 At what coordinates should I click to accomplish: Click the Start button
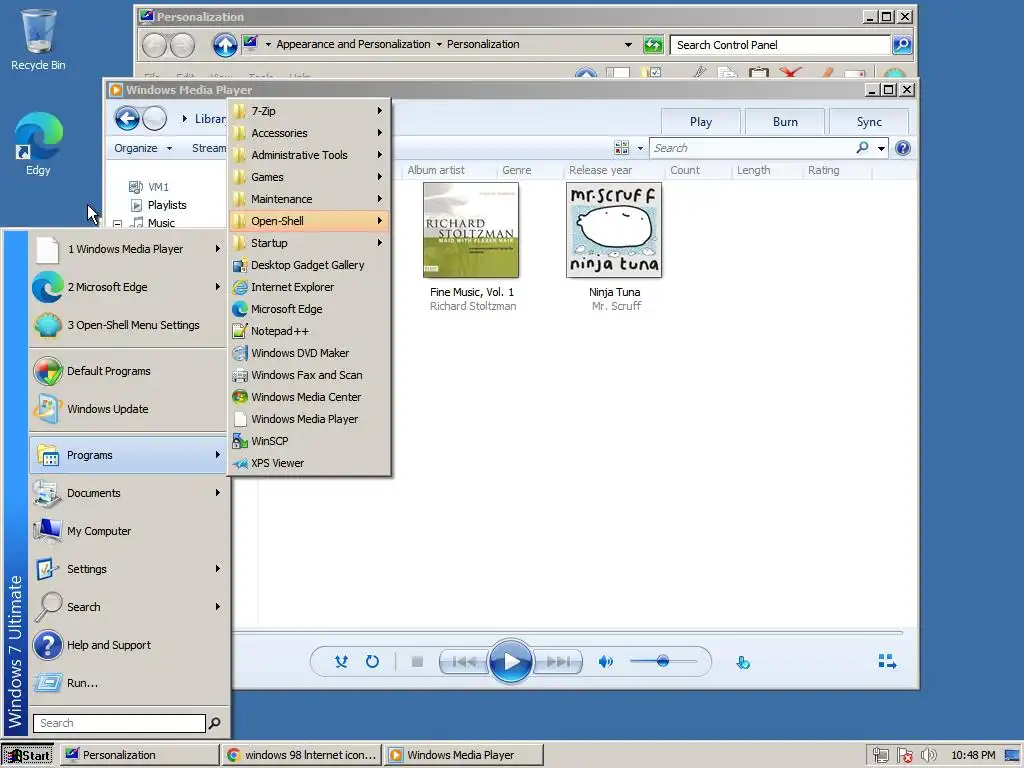tap(27, 755)
